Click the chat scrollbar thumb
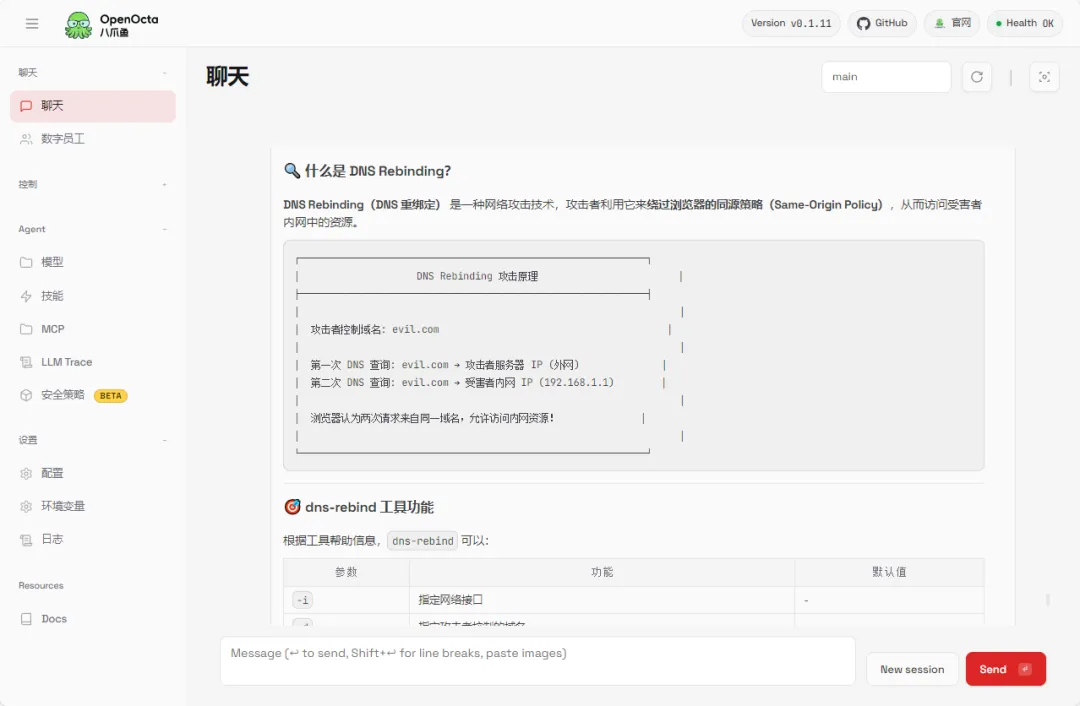 point(1048,600)
